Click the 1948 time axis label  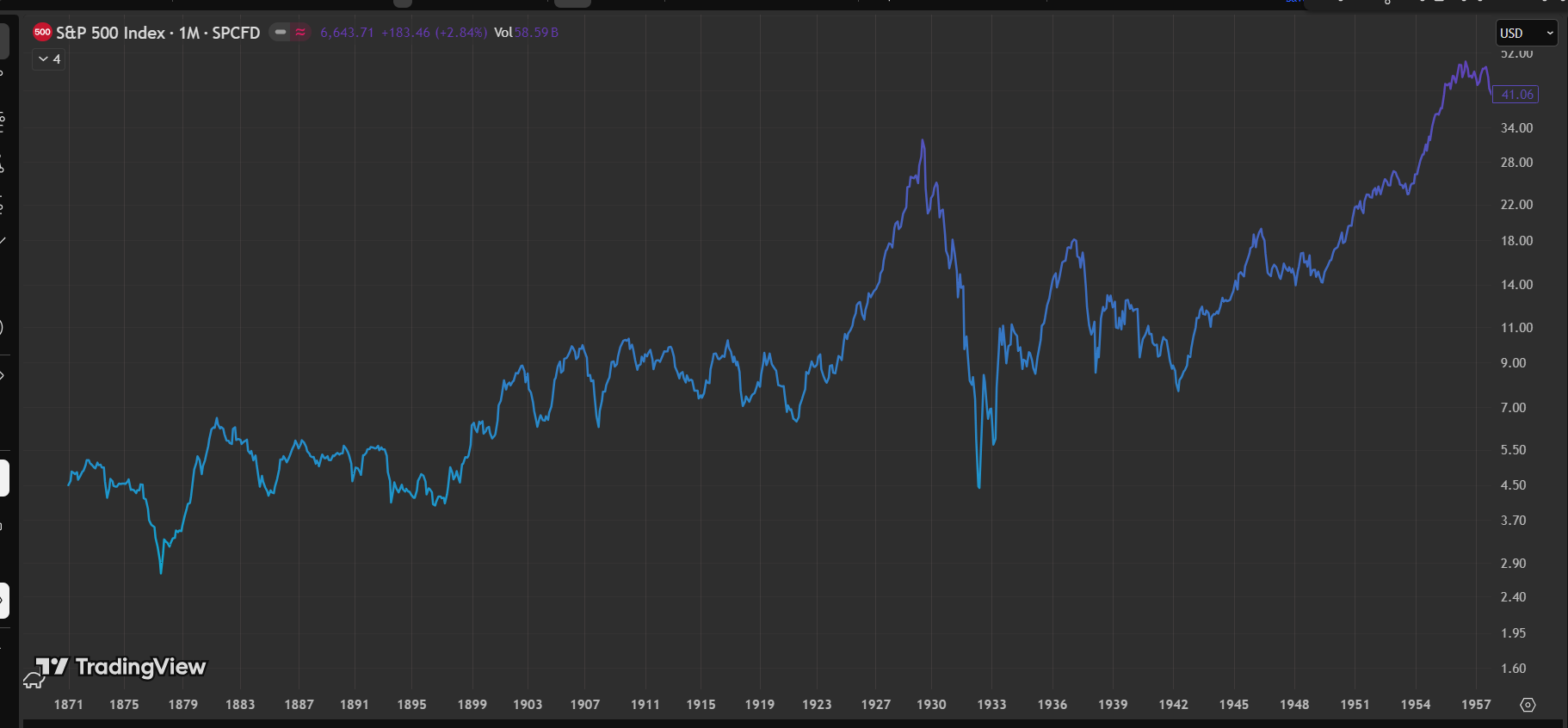point(1295,705)
